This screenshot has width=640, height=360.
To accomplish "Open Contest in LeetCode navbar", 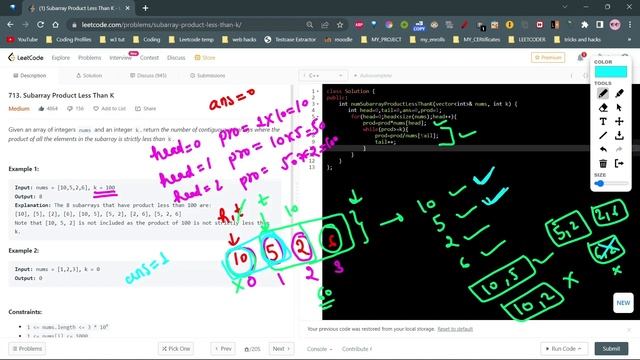I will pyautogui.click(x=149, y=58).
